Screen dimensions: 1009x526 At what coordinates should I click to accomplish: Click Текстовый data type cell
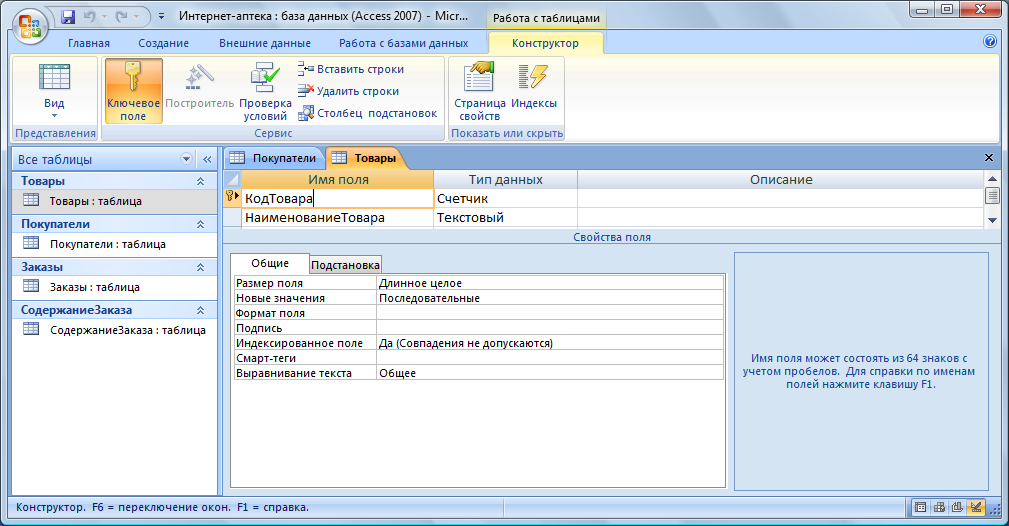tap(505, 218)
